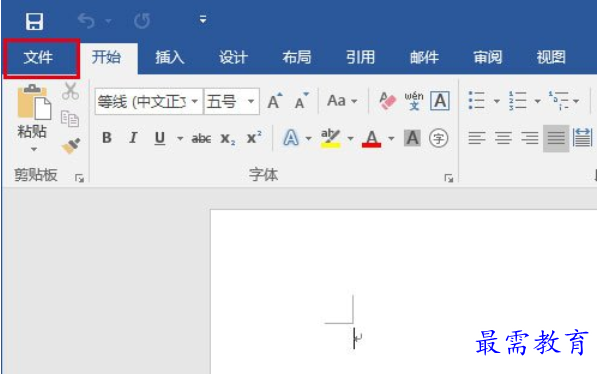The width and height of the screenshot is (597, 374).
Task: Click the Save icon in quick access toolbar
Action: click(x=34, y=21)
